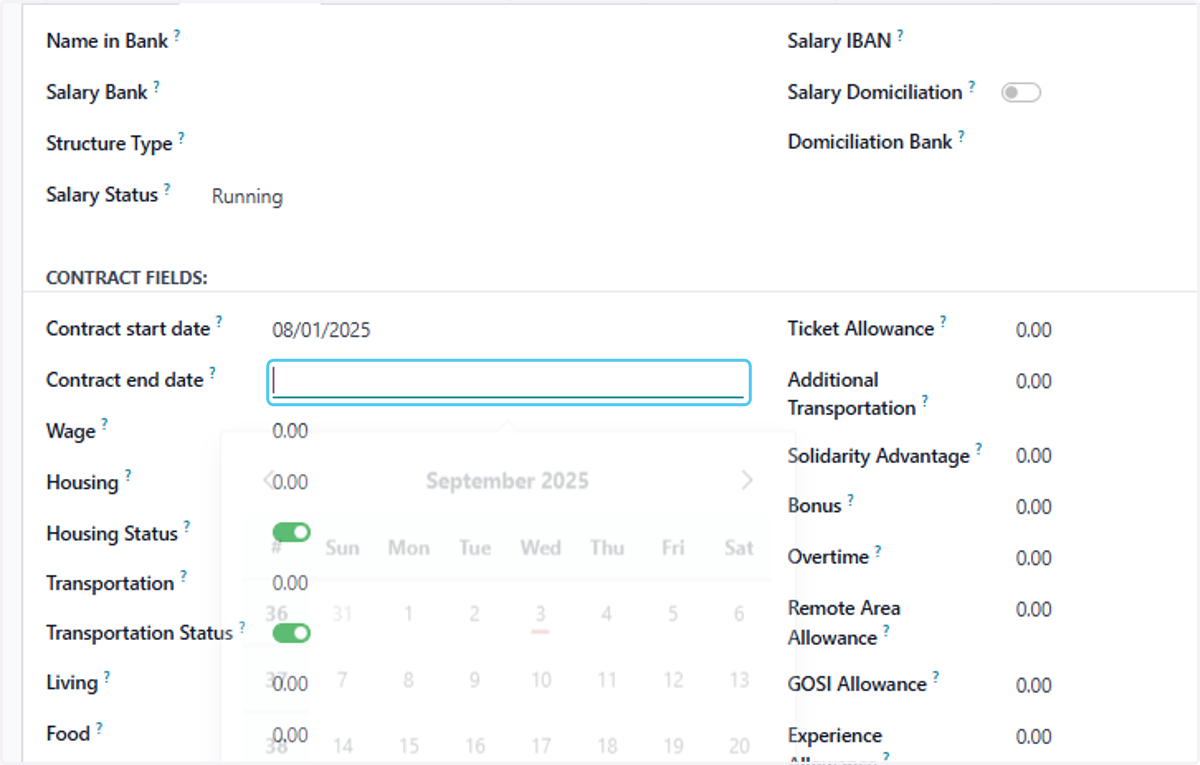The height and width of the screenshot is (765, 1200).
Task: Click the help icon beside Contract start date
Action: pyautogui.click(x=219, y=323)
